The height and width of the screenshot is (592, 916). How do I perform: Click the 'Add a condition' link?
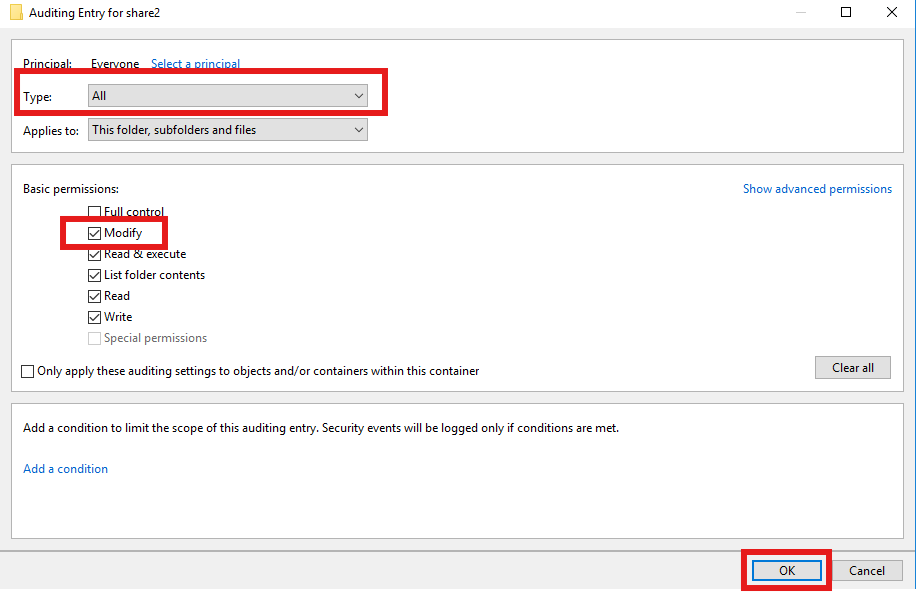[66, 469]
